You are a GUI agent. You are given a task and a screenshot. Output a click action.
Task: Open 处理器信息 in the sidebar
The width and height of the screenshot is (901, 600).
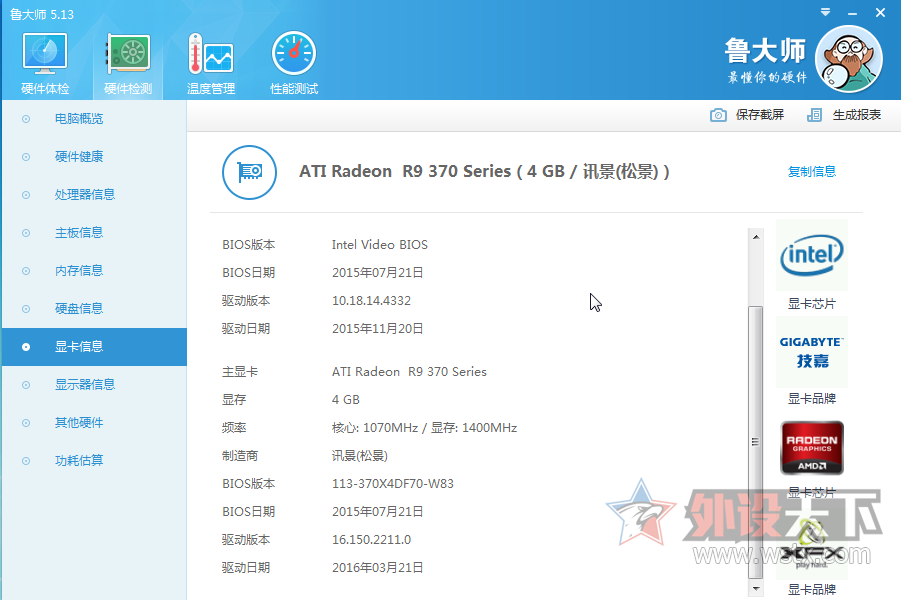(94, 195)
